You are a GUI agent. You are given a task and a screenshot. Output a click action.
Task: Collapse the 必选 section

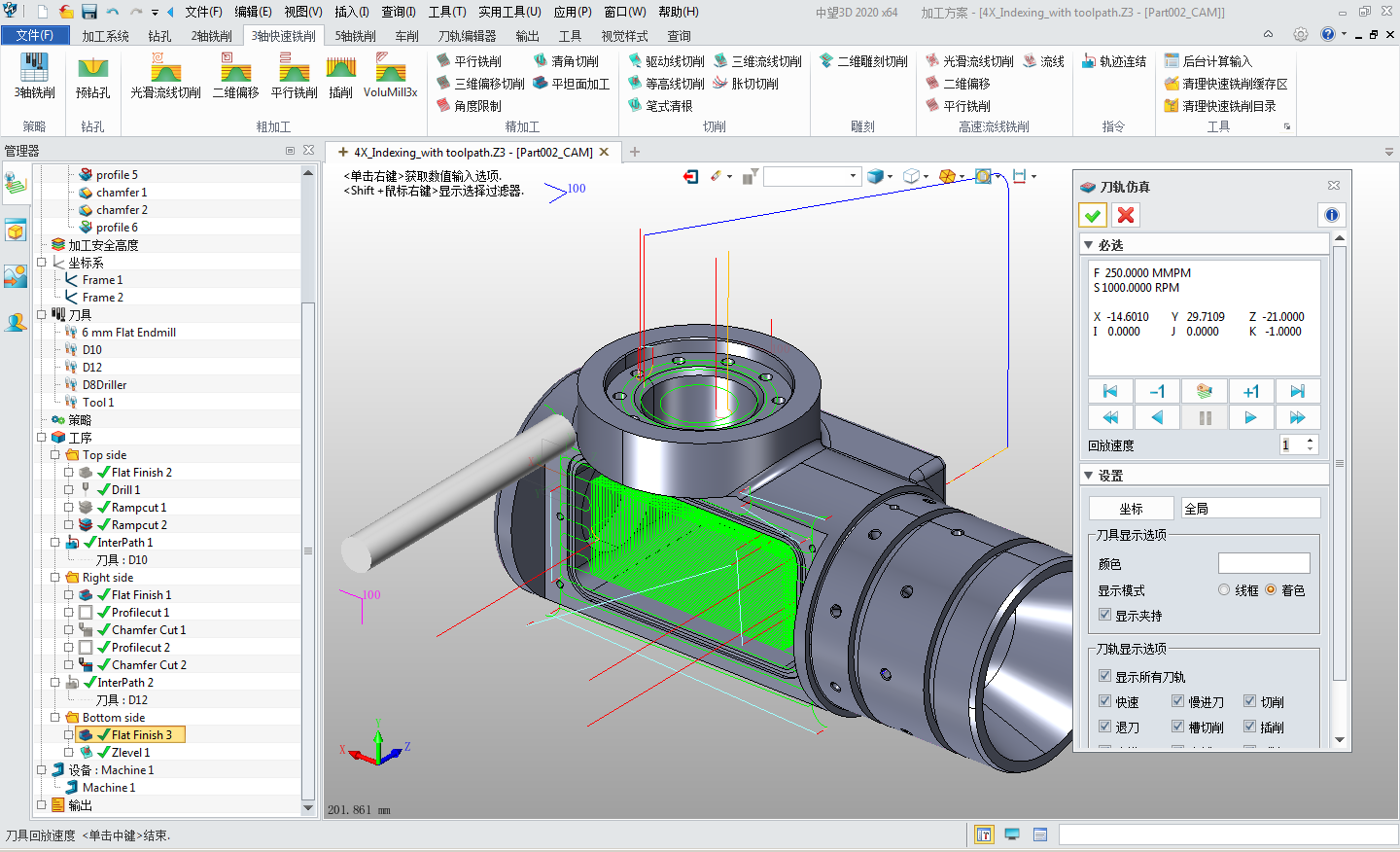(1089, 245)
